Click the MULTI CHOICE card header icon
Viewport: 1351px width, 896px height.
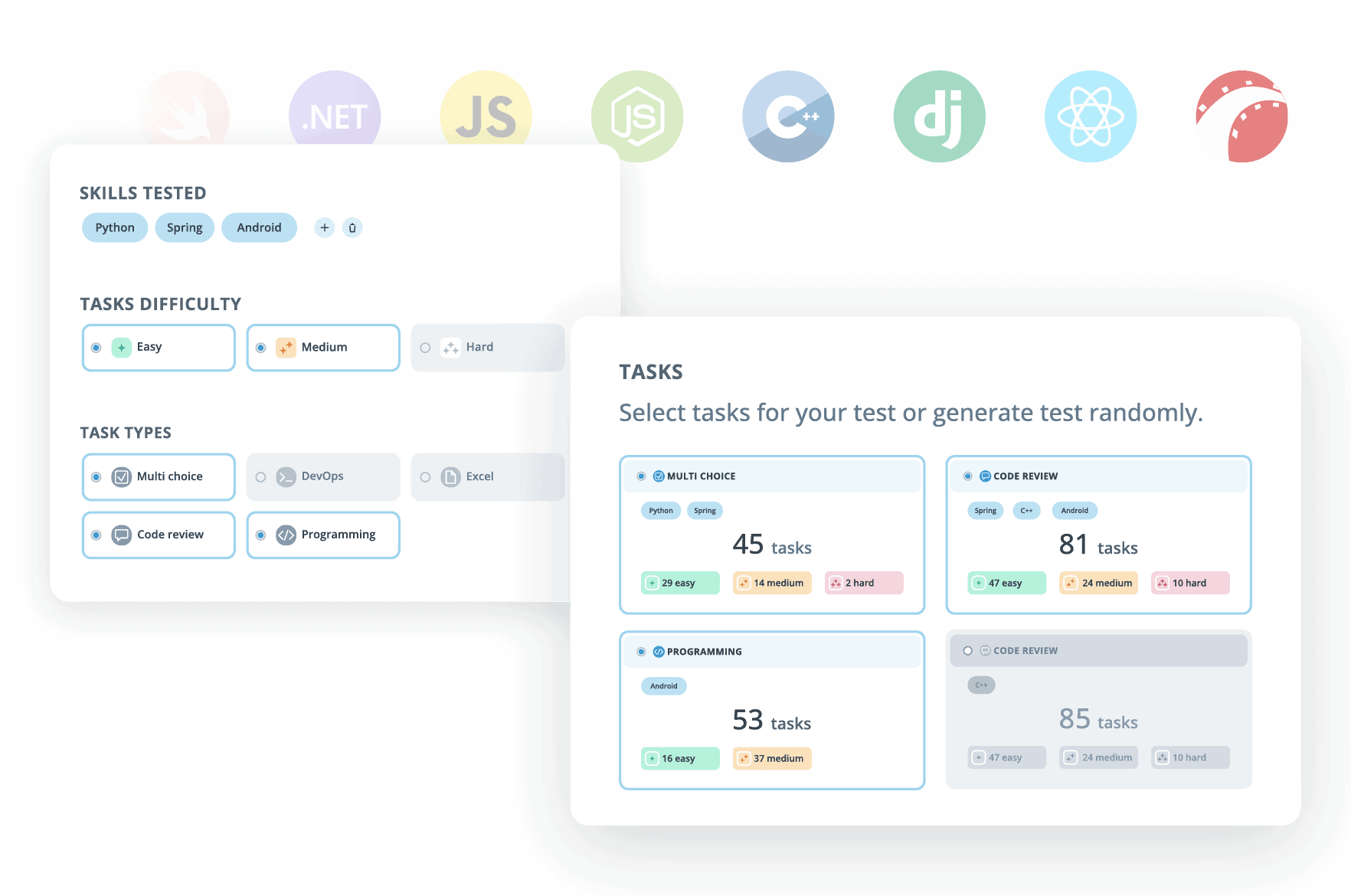(659, 476)
